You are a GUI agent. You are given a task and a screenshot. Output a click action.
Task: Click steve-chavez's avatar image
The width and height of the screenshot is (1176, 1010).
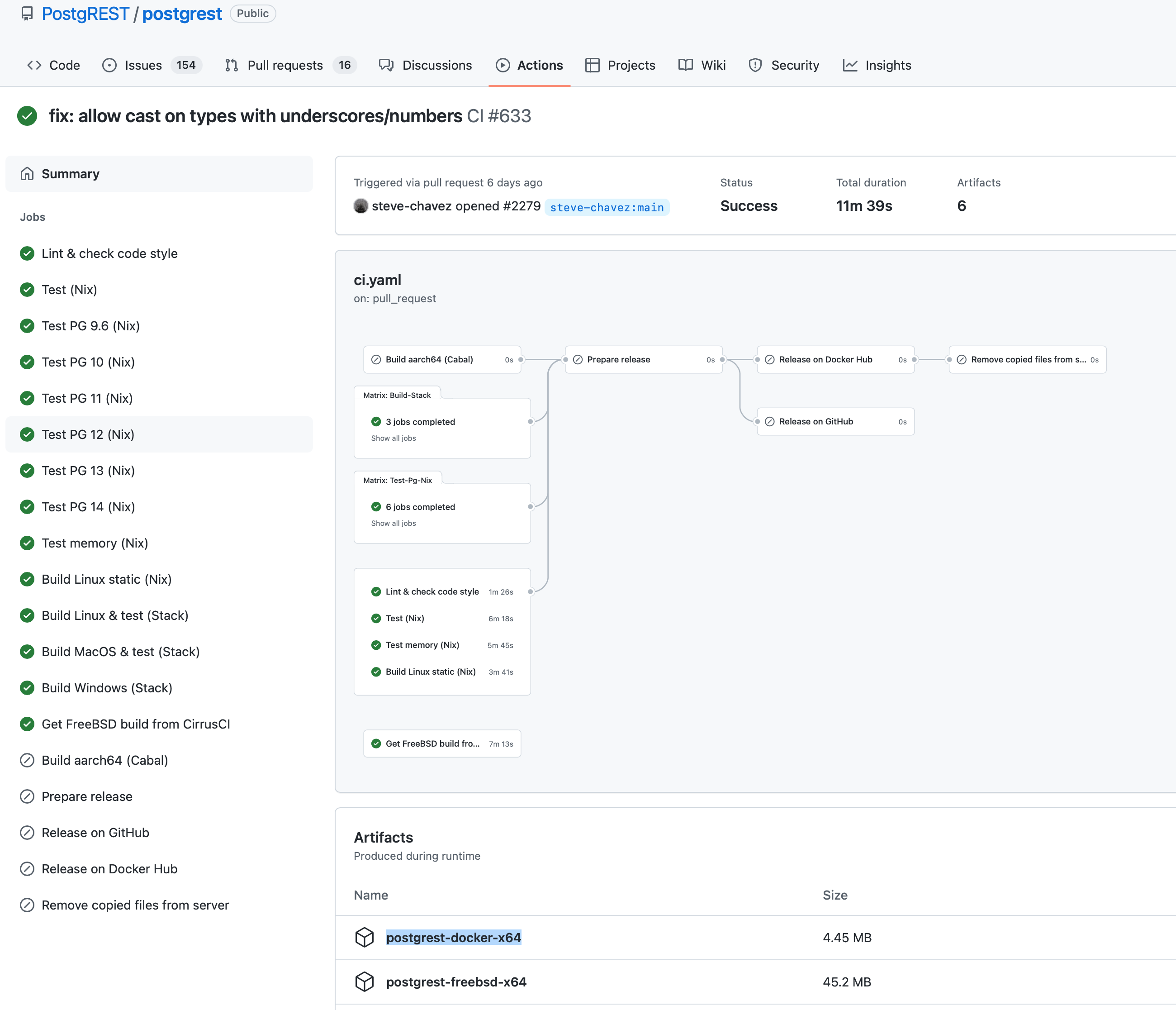click(361, 206)
